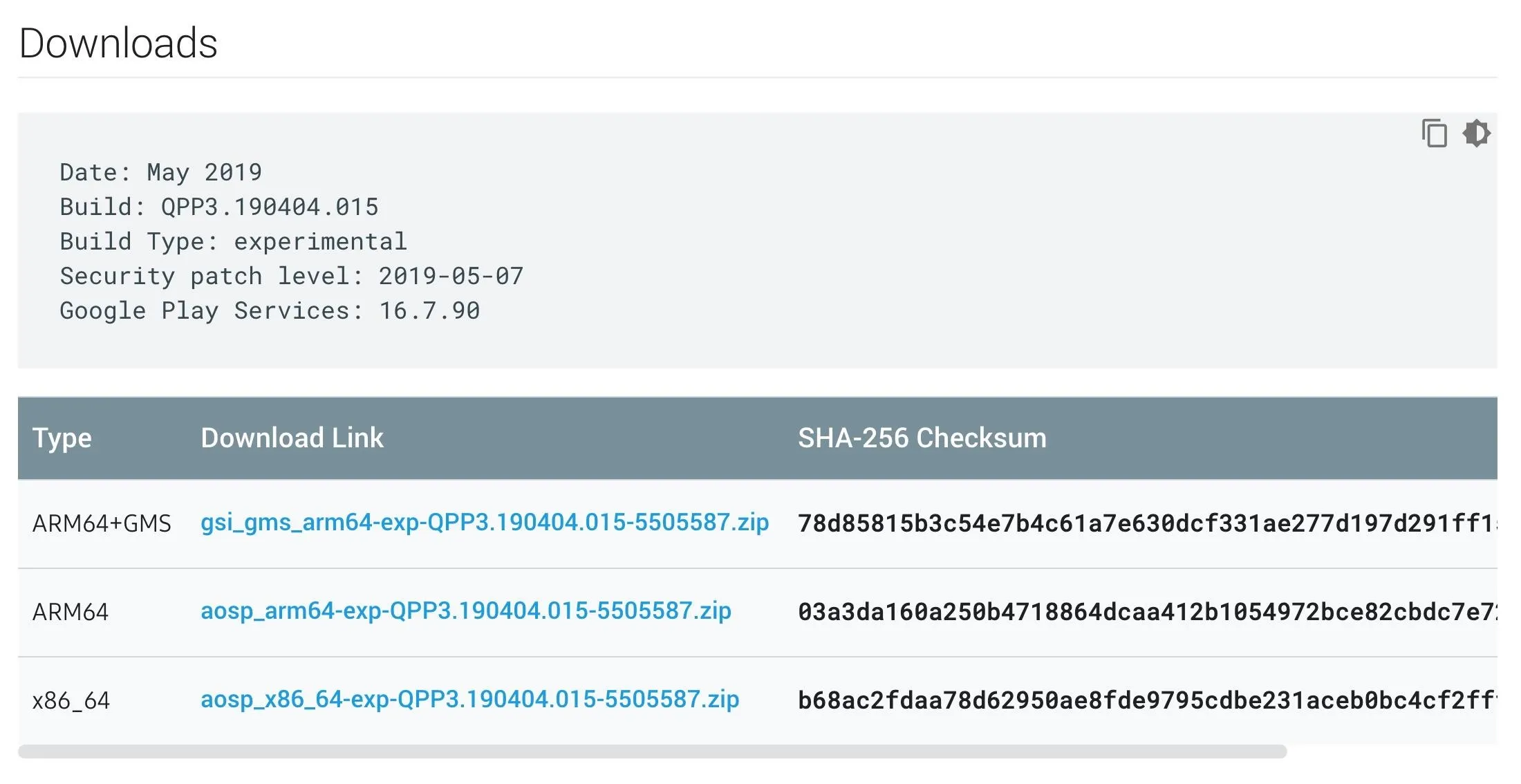Click the Build Type experimental line
Image resolution: width=1521 pixels, height=784 pixels.
234,241
